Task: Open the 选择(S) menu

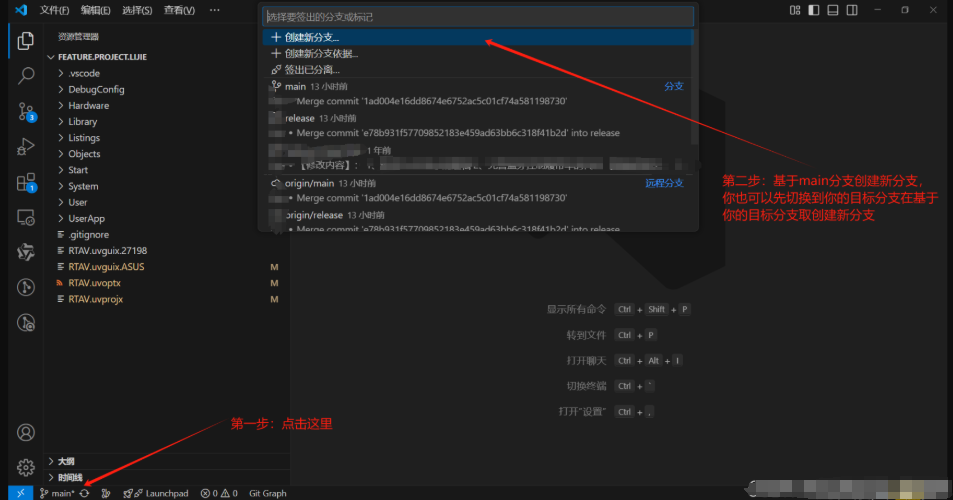Action: (137, 10)
